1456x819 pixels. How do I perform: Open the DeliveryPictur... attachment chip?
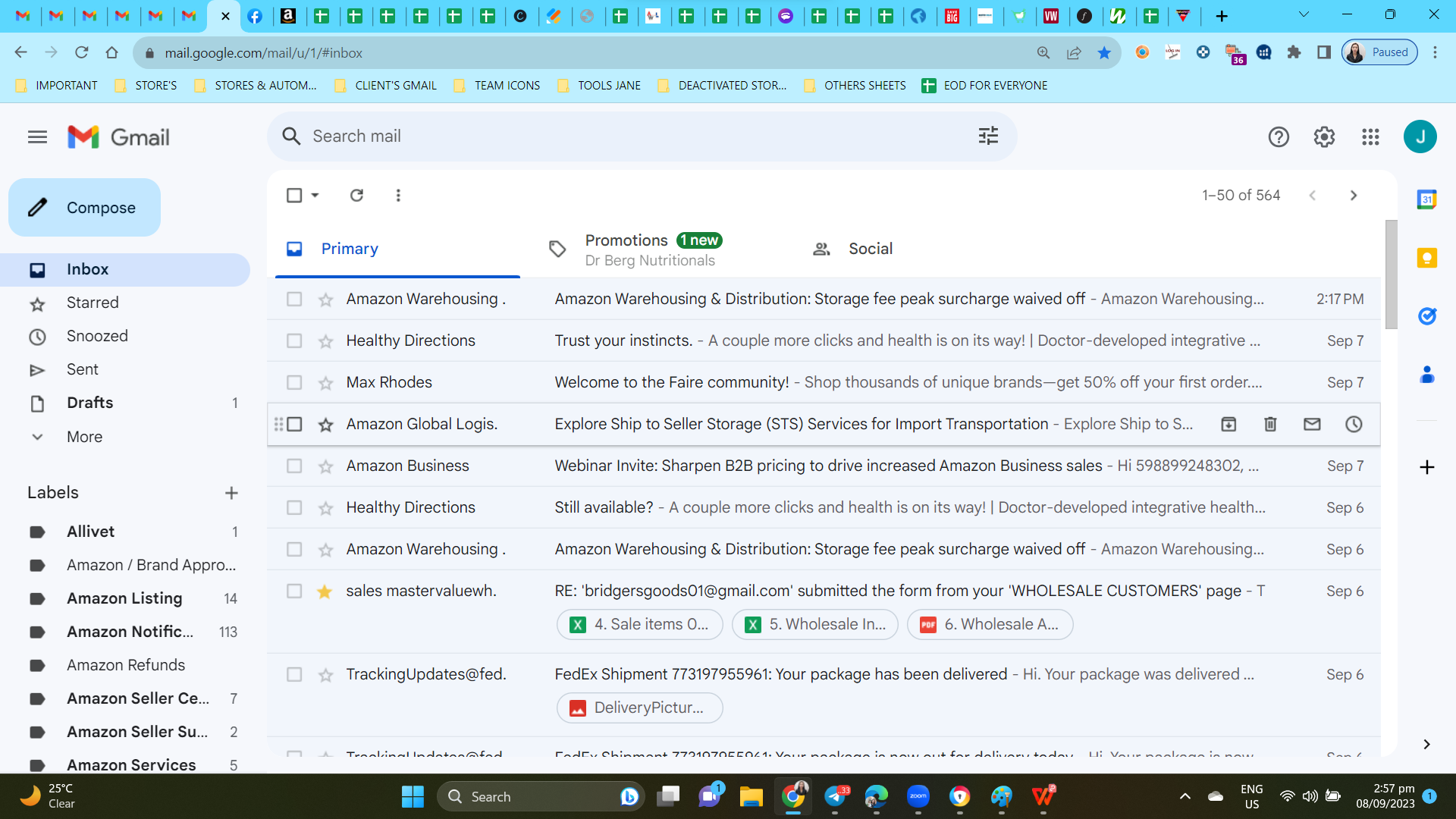(x=640, y=708)
